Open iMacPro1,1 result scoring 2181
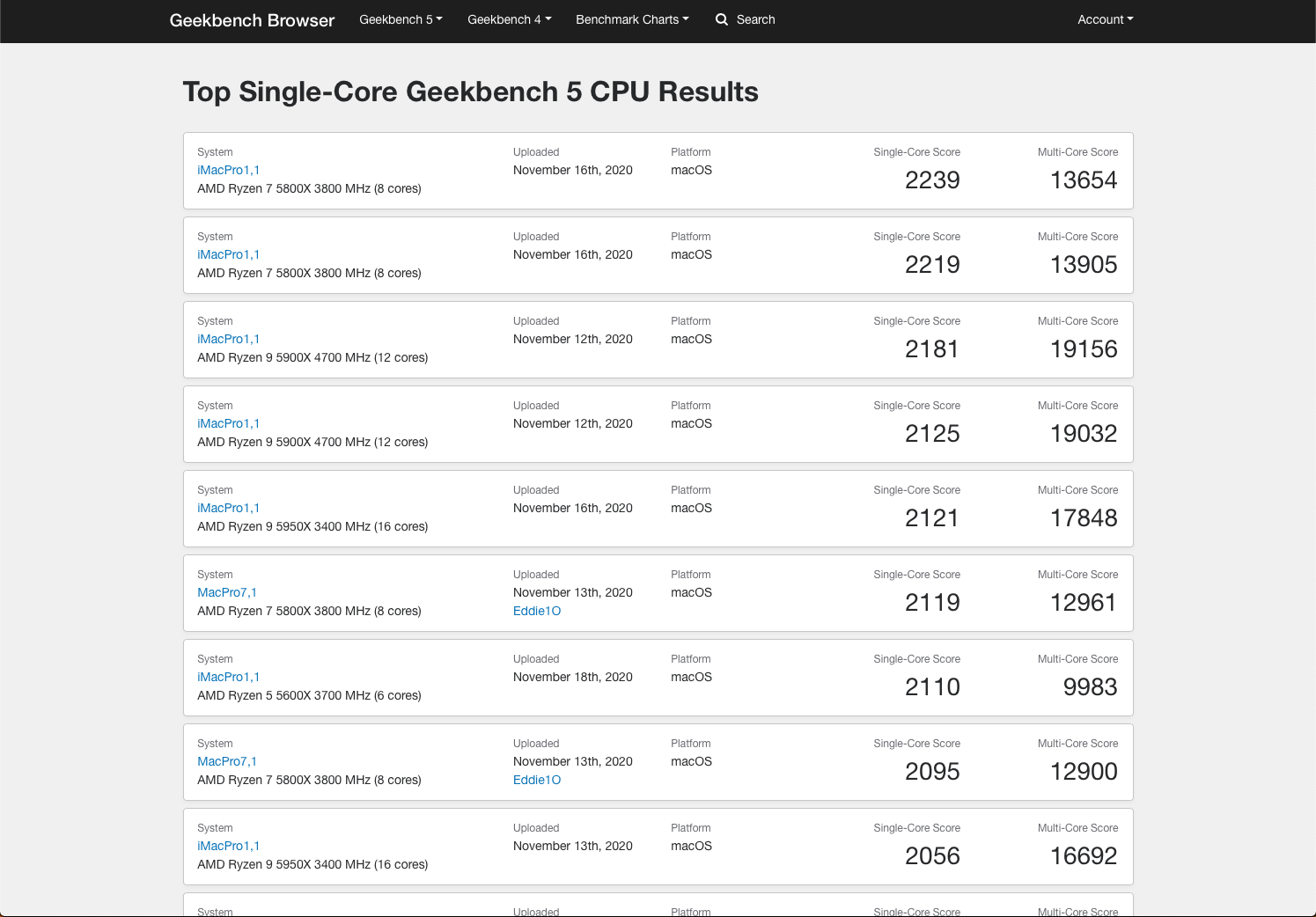Image resolution: width=1316 pixels, height=917 pixels. click(x=228, y=339)
